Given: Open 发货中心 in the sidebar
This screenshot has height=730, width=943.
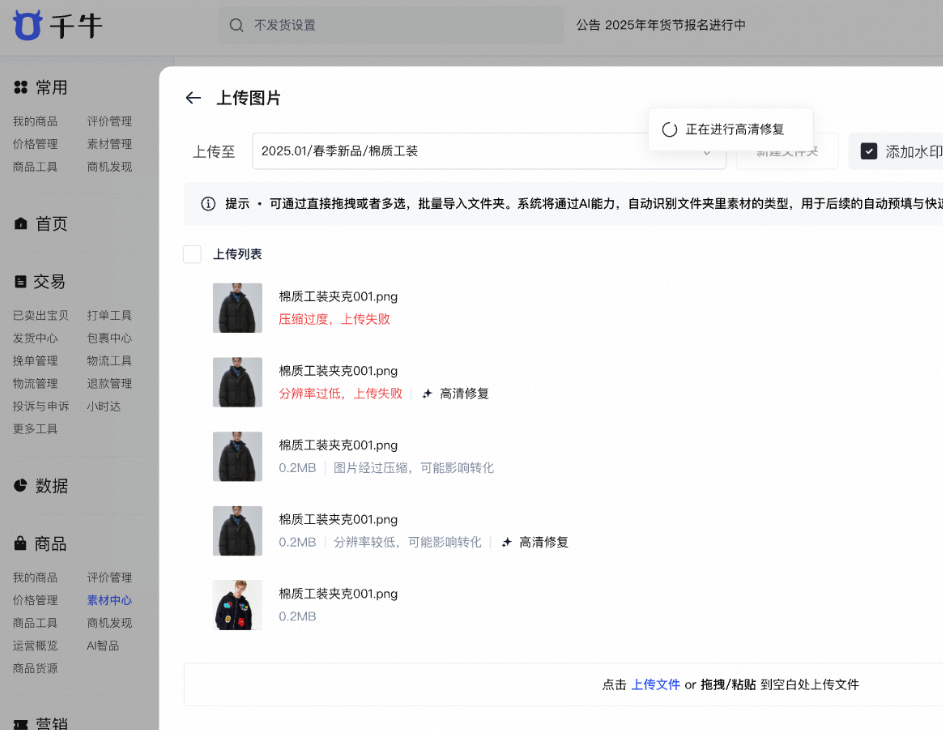Looking at the screenshot, I should [38, 338].
